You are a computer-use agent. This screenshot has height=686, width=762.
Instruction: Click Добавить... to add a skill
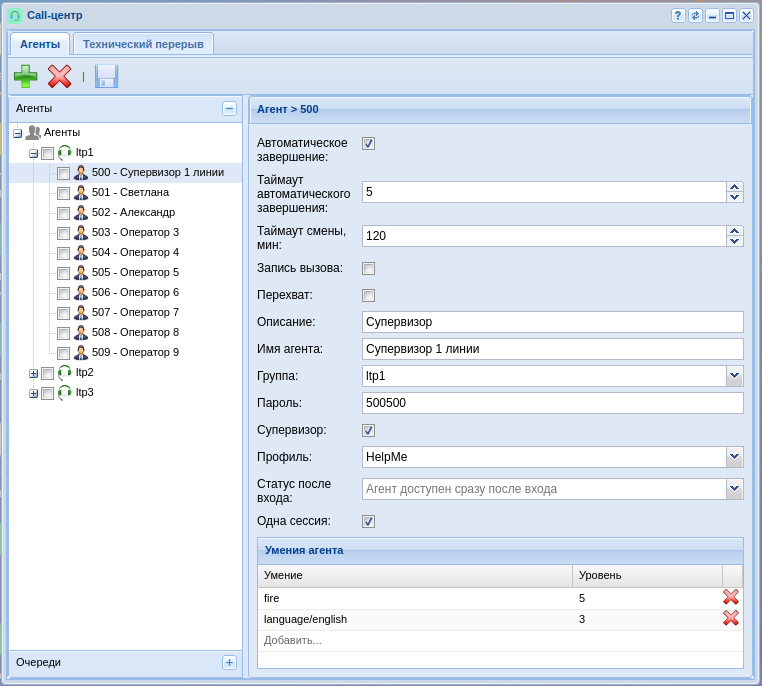point(293,640)
